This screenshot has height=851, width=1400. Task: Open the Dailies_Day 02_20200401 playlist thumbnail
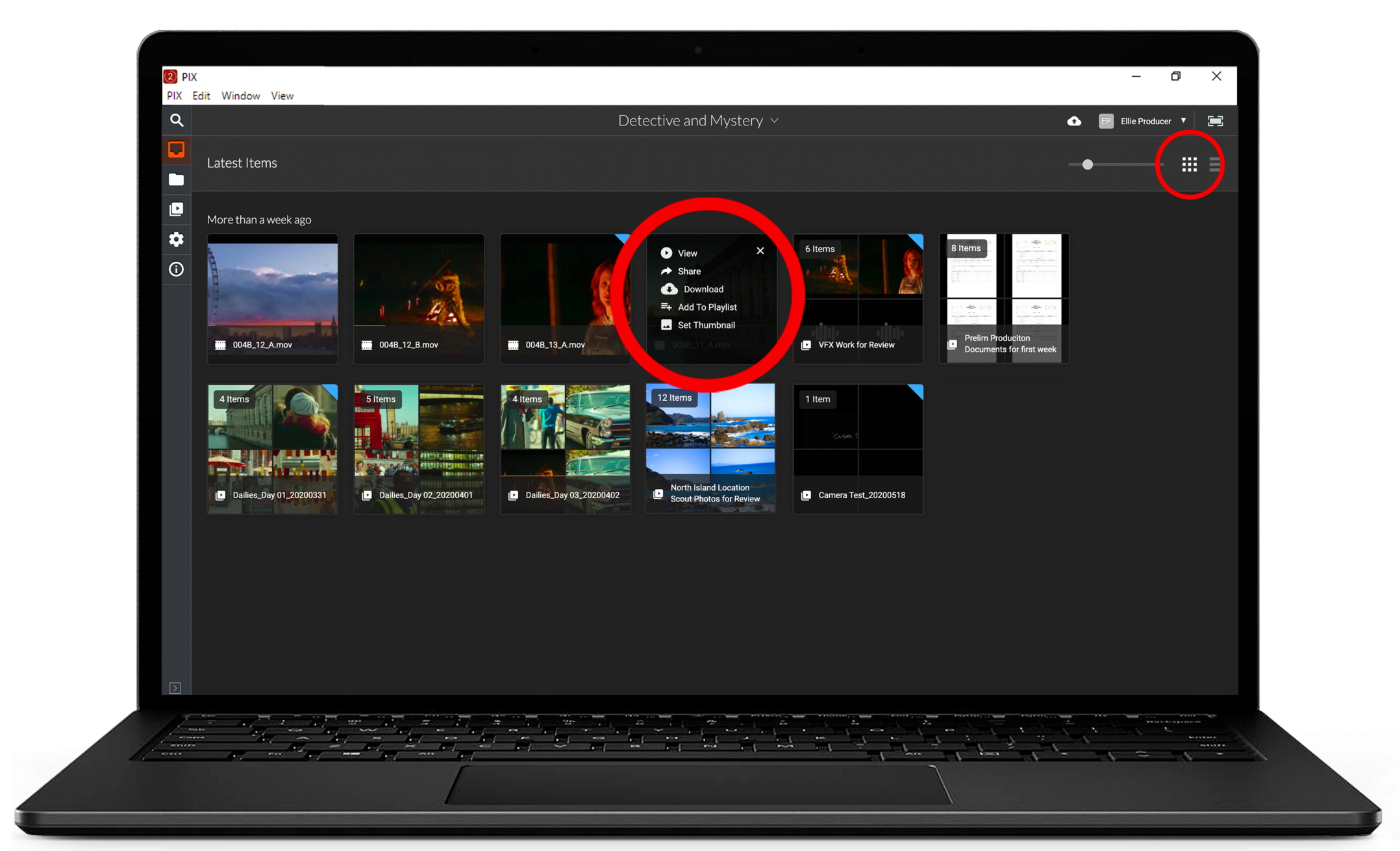[419, 448]
